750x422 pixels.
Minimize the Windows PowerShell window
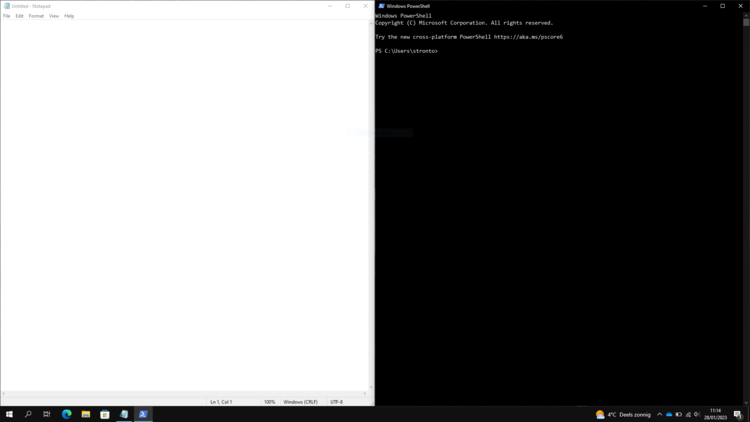pos(705,6)
